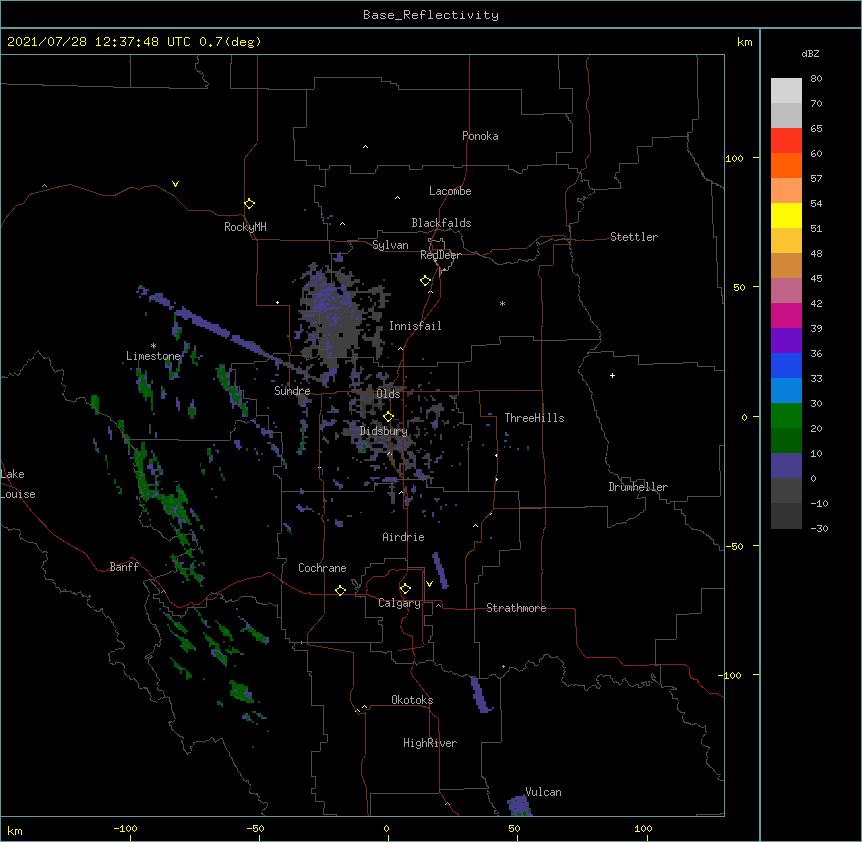Viewport: 862px width, 842px height.
Task: Click the Okotoks city label
Action: point(412,700)
